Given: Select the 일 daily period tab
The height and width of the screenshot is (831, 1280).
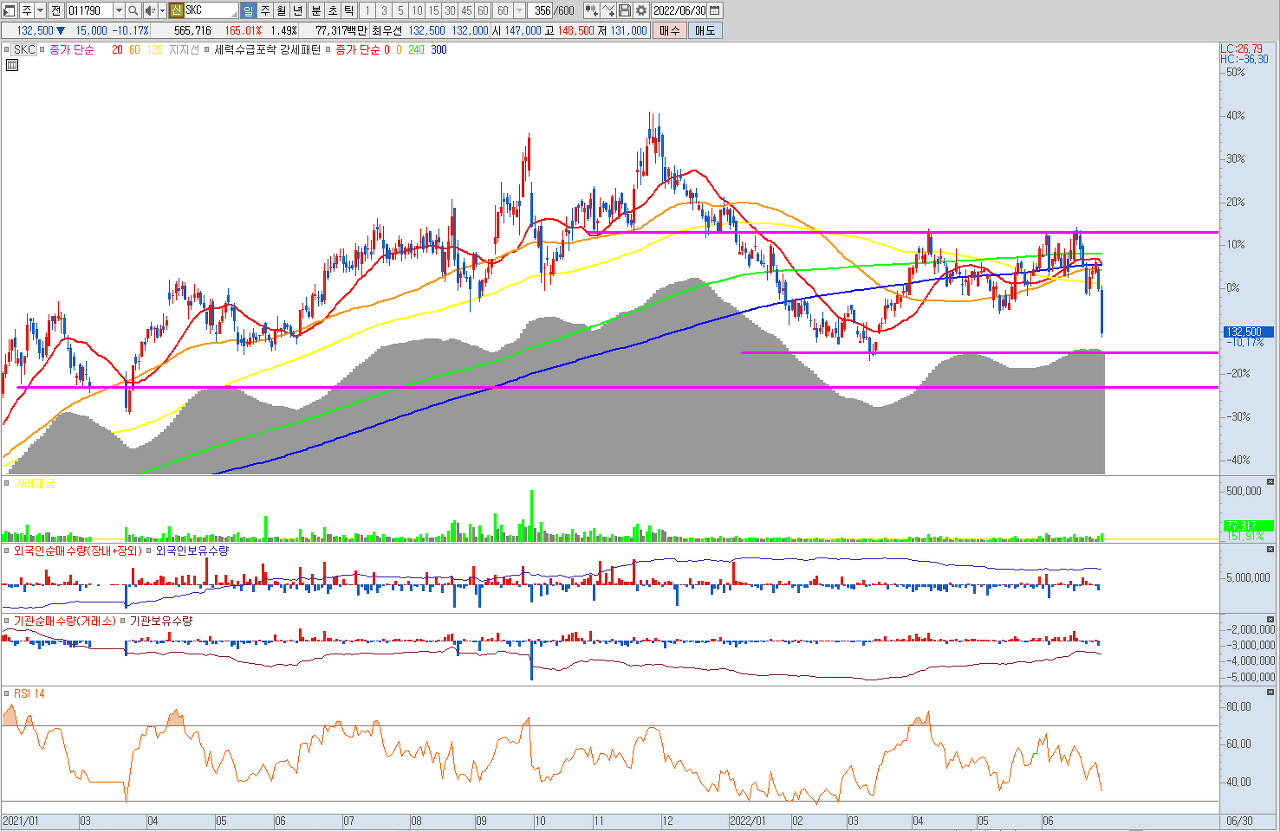Looking at the screenshot, I should pyautogui.click(x=249, y=11).
